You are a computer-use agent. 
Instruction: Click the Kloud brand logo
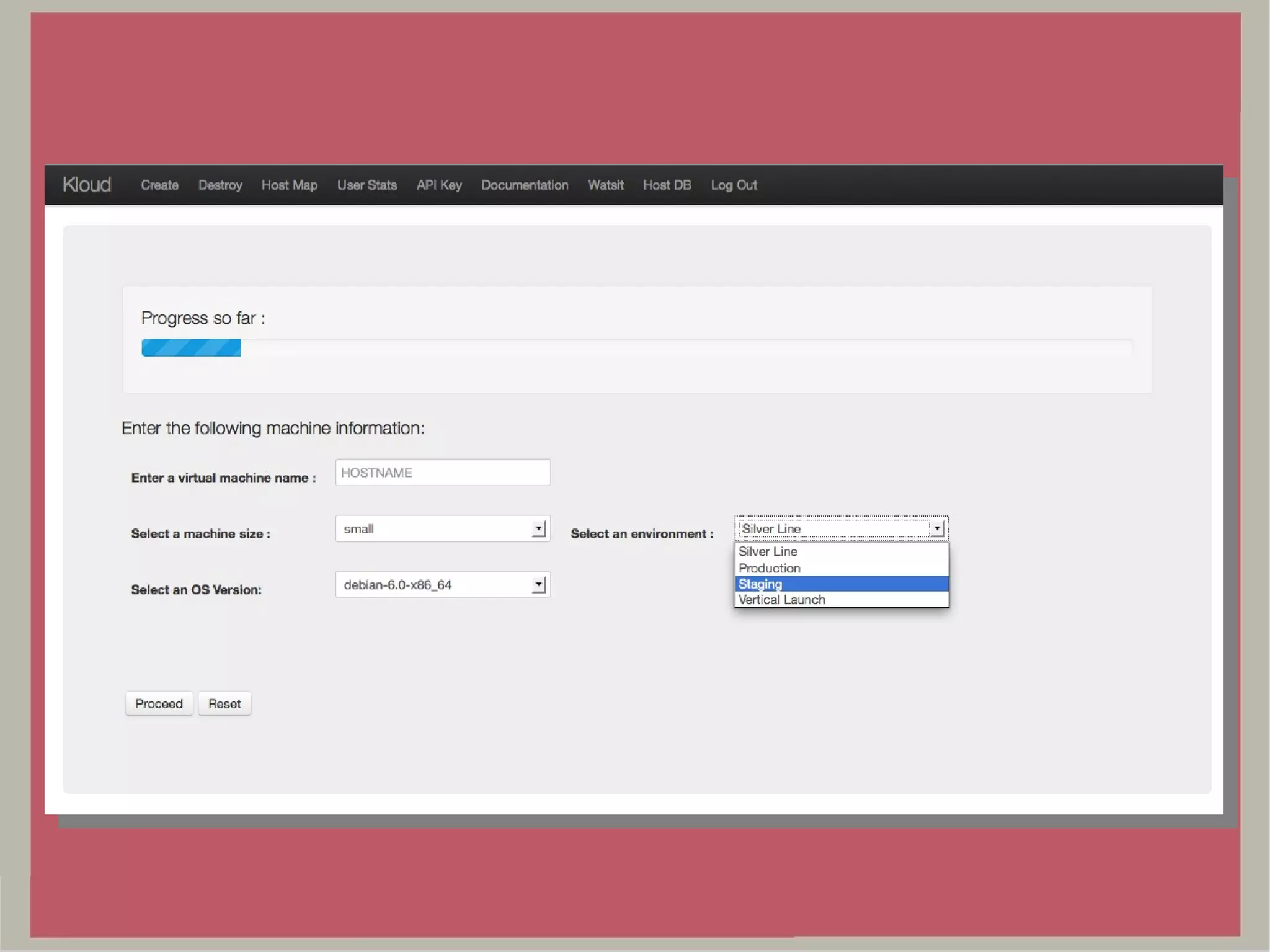(87, 185)
